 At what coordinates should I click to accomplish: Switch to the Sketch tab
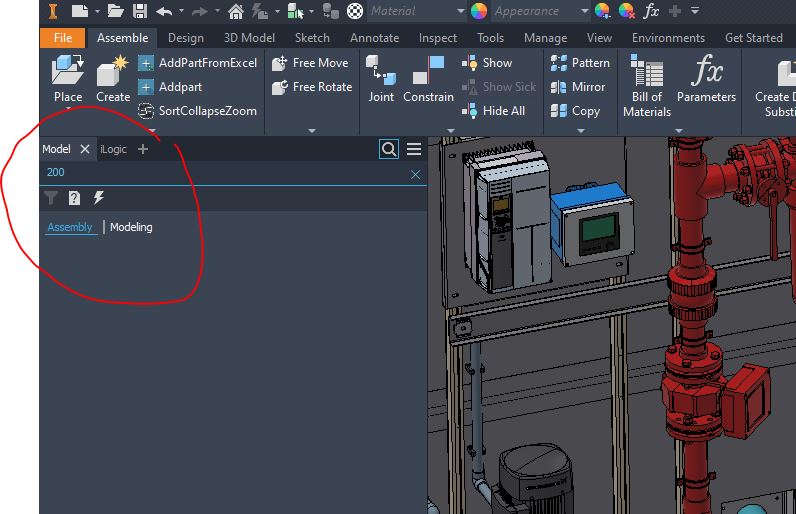[312, 38]
